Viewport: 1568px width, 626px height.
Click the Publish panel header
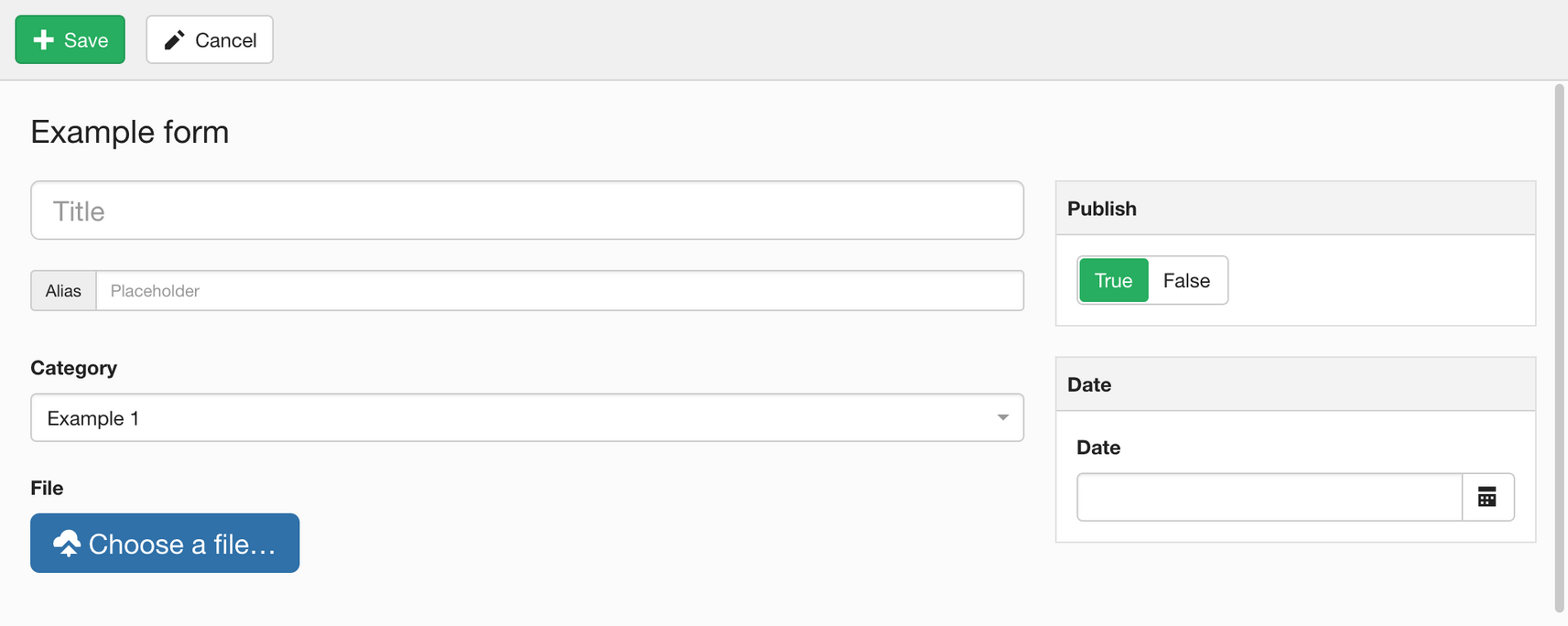(x=1295, y=208)
